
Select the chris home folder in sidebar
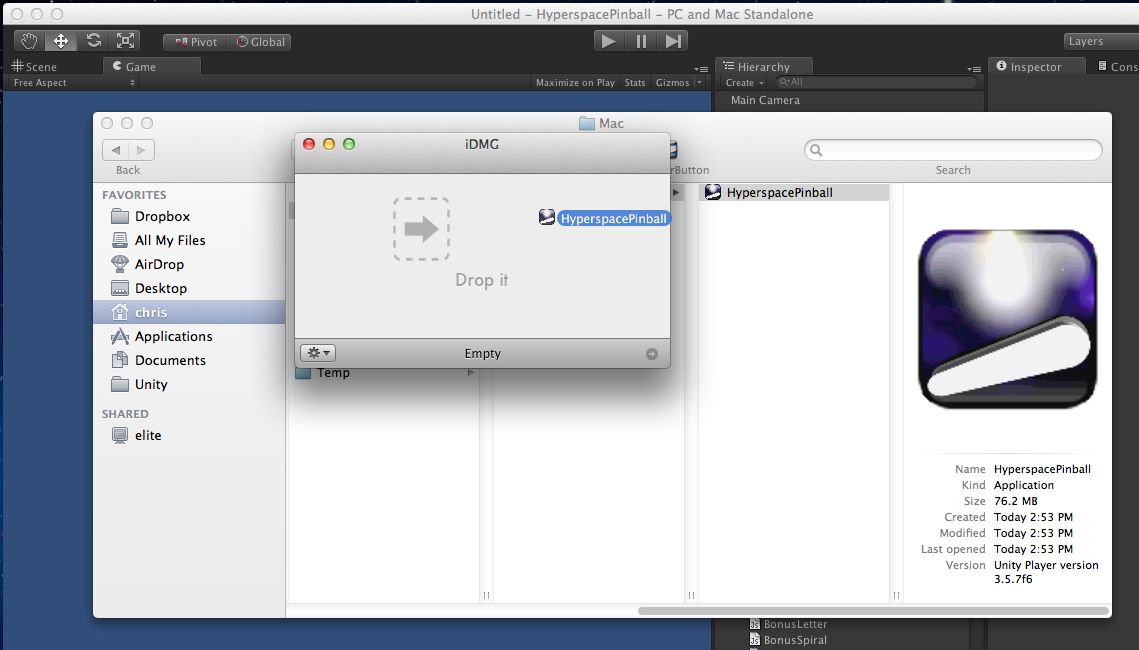tap(189, 312)
